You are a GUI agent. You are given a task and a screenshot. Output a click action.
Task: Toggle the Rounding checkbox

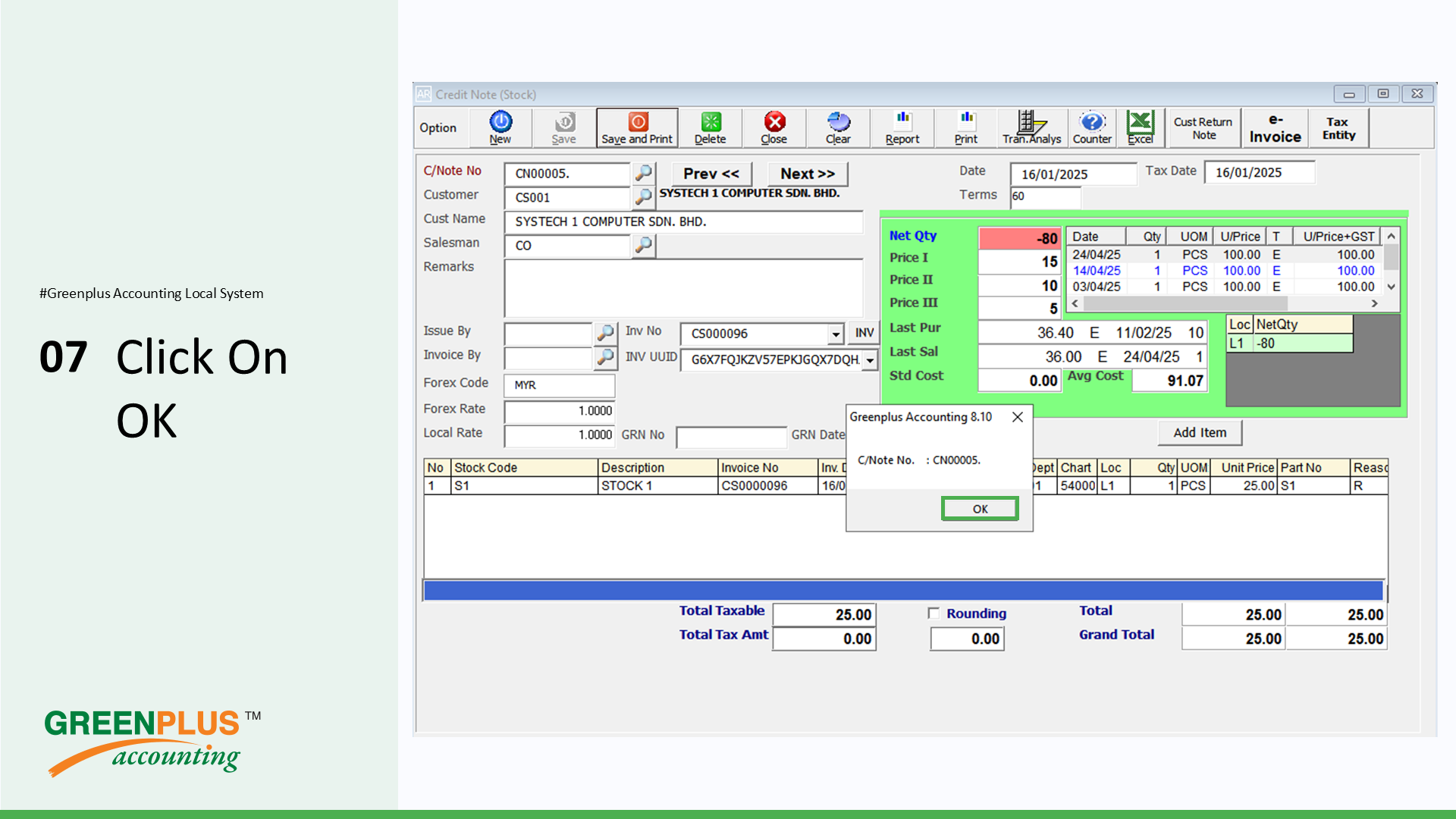pyautogui.click(x=934, y=613)
